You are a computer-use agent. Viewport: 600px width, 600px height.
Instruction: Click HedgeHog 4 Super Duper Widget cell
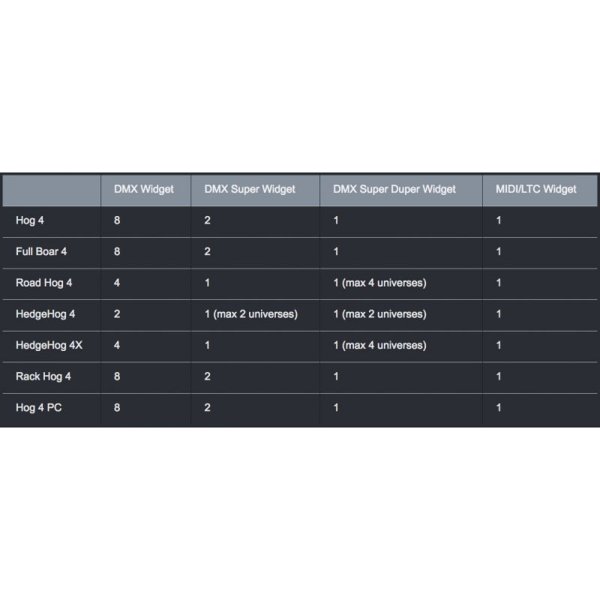tap(380, 314)
